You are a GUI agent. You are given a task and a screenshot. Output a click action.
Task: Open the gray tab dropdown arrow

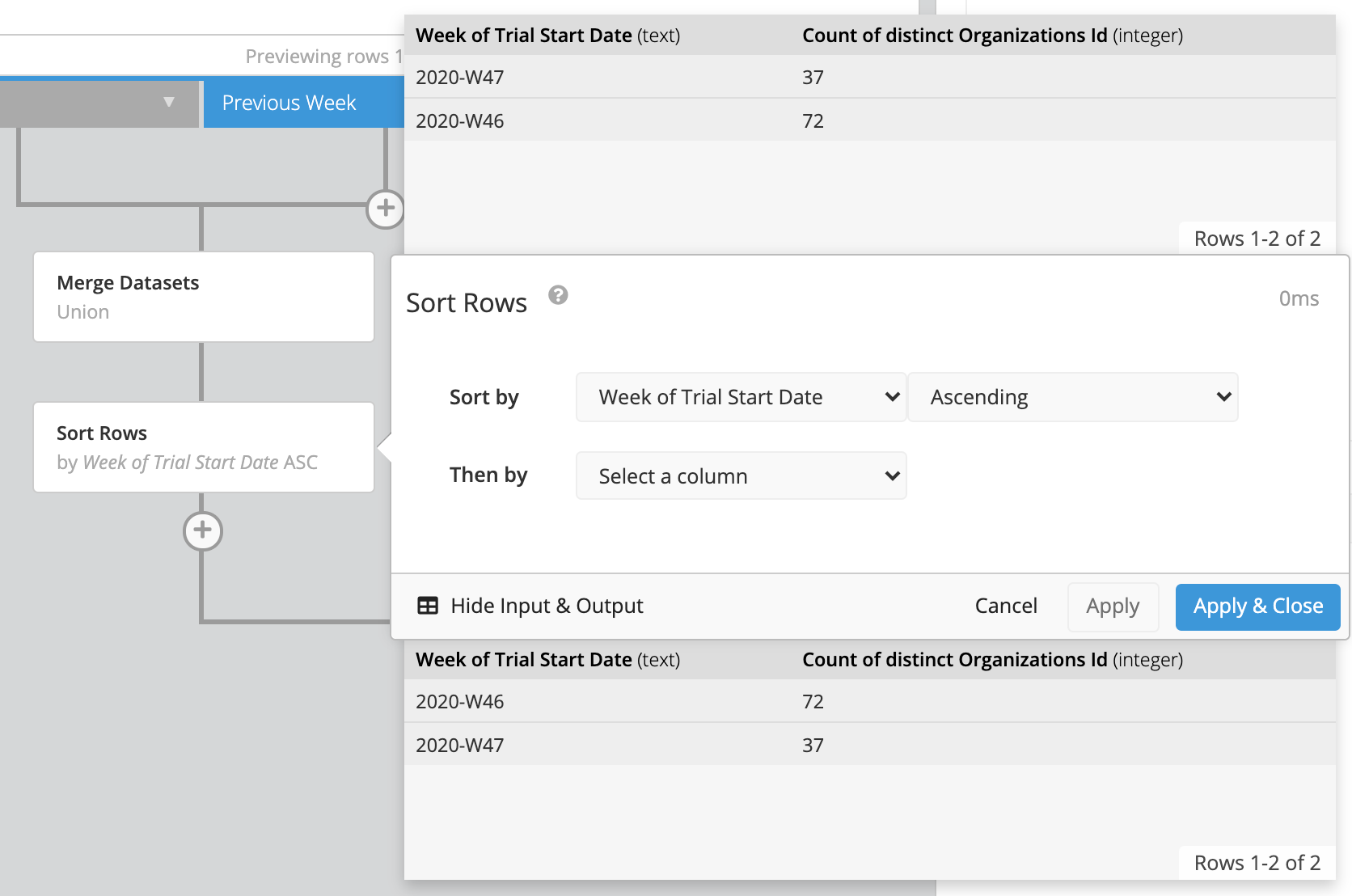[168, 102]
